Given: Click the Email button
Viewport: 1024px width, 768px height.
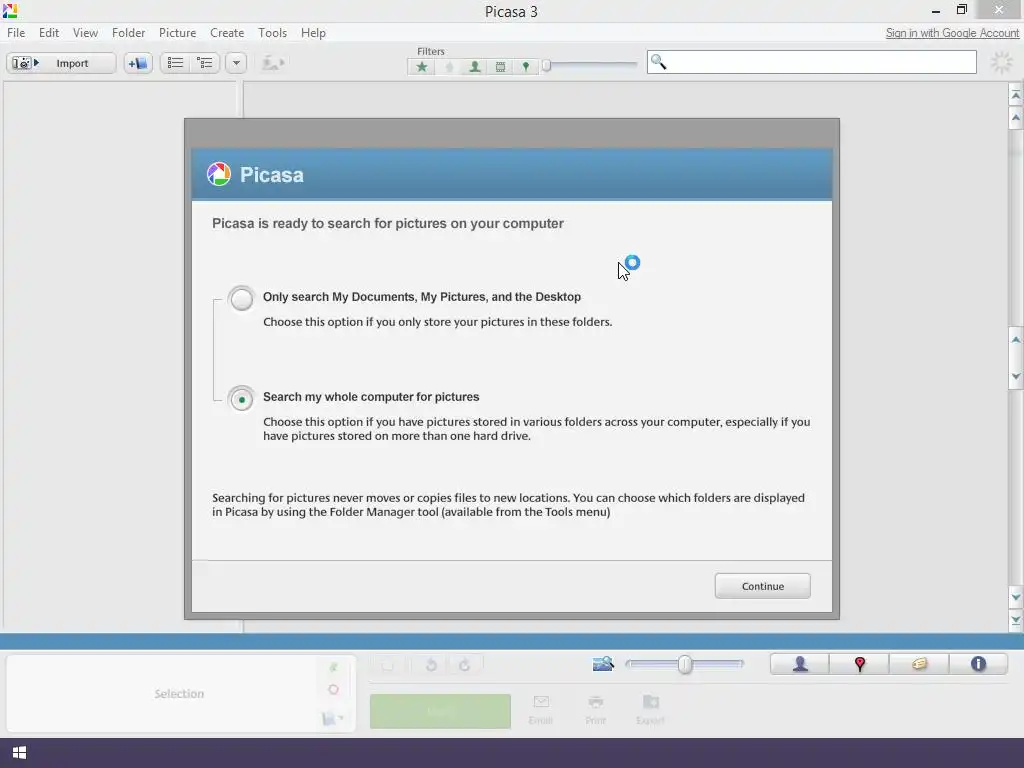Looking at the screenshot, I should 541,710.
